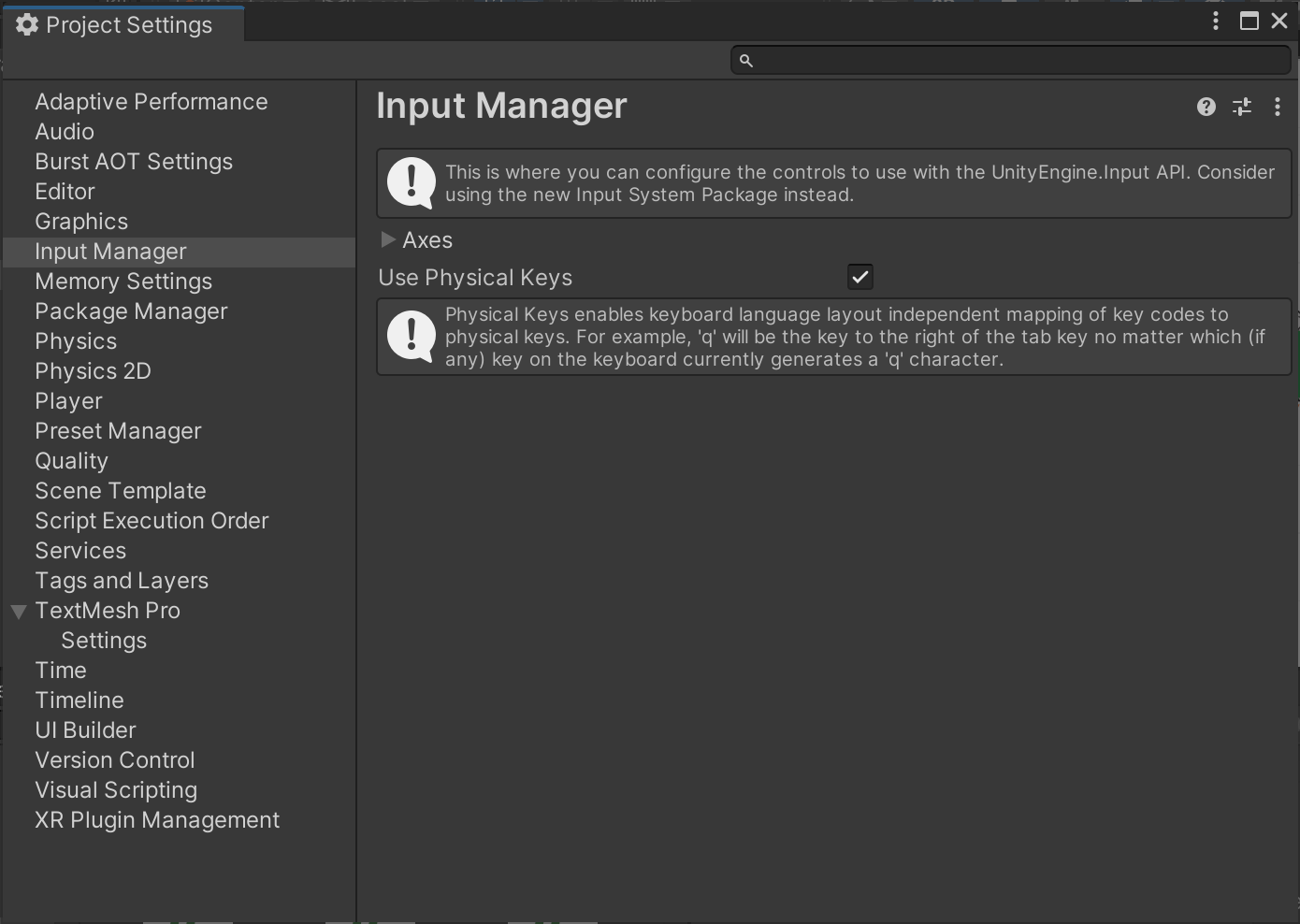Screen dimensions: 1300x924
Task: Open Physics settings
Action: (76, 341)
